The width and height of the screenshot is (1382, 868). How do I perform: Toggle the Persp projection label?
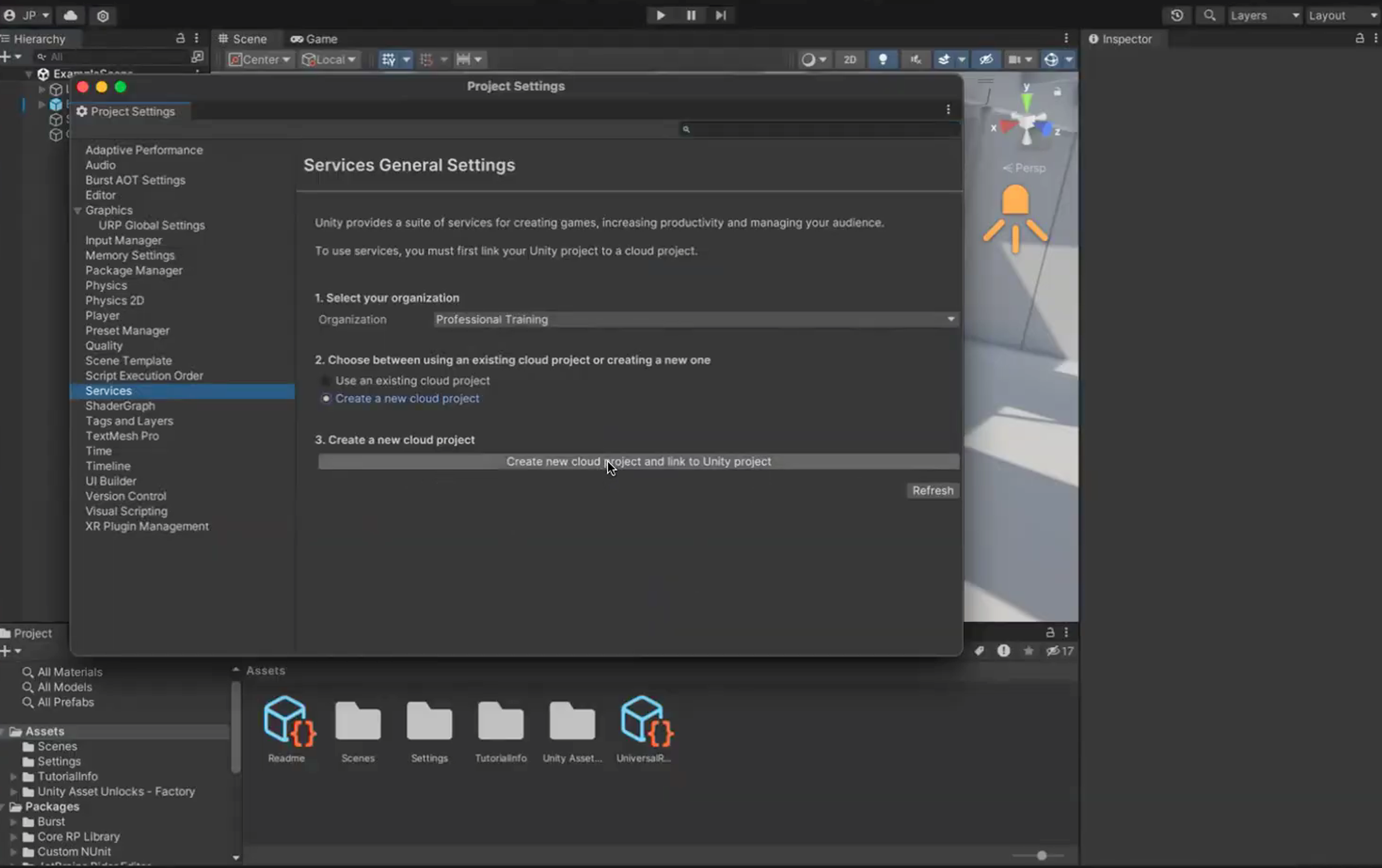point(1025,168)
